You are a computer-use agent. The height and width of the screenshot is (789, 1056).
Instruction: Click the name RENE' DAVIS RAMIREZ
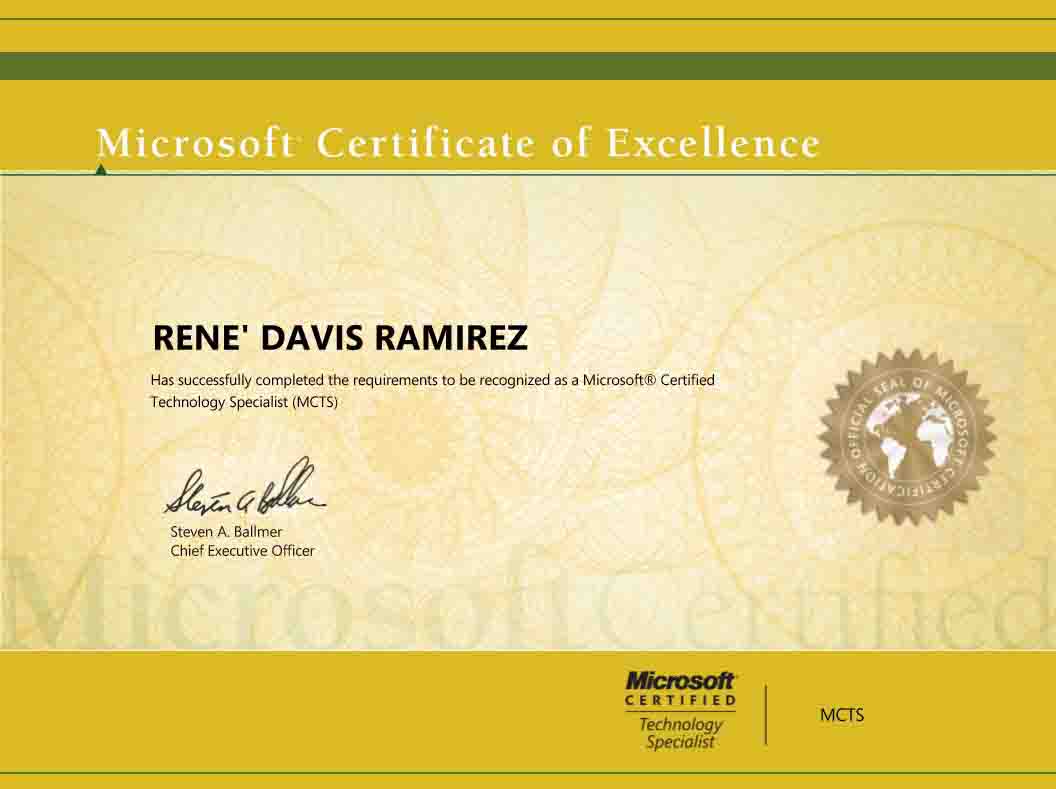coord(340,337)
